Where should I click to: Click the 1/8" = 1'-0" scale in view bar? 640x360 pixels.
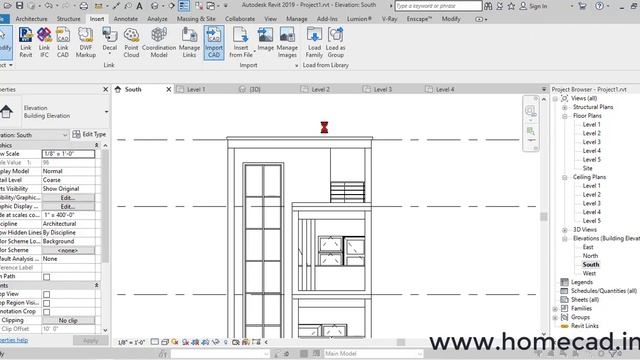[131, 342]
